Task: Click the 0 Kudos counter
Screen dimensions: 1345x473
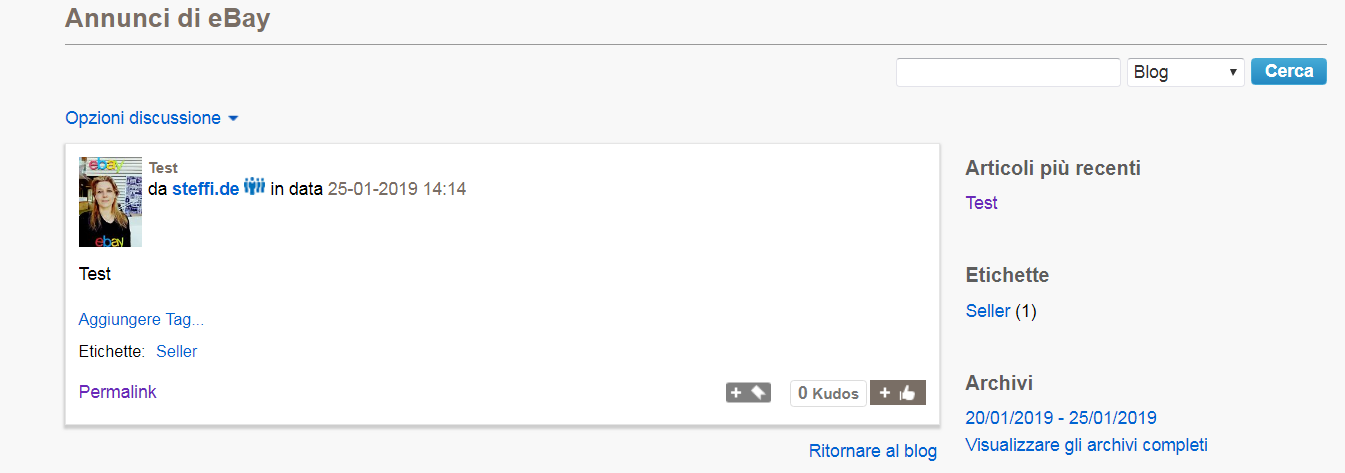Action: (828, 394)
